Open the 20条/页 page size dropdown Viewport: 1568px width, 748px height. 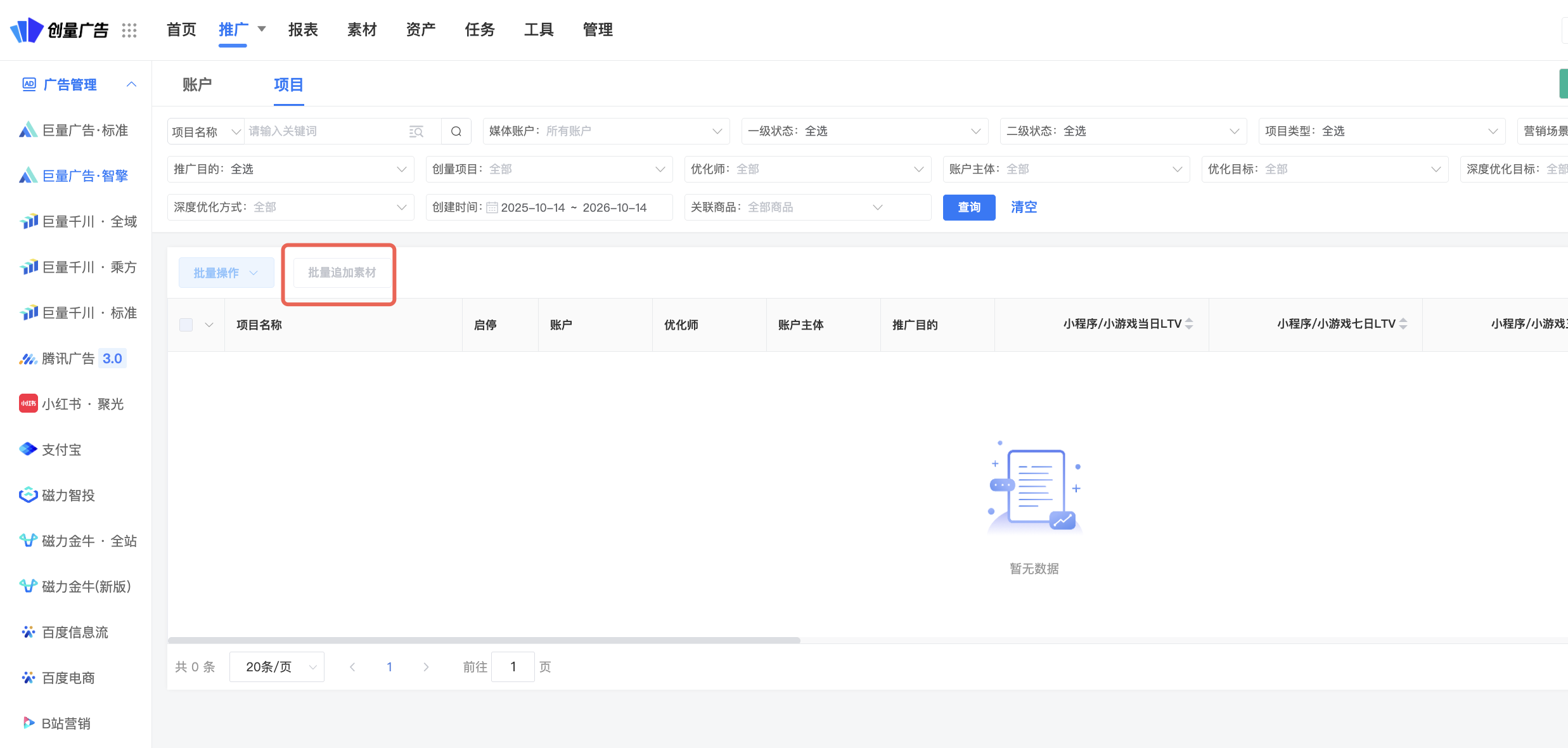click(277, 667)
